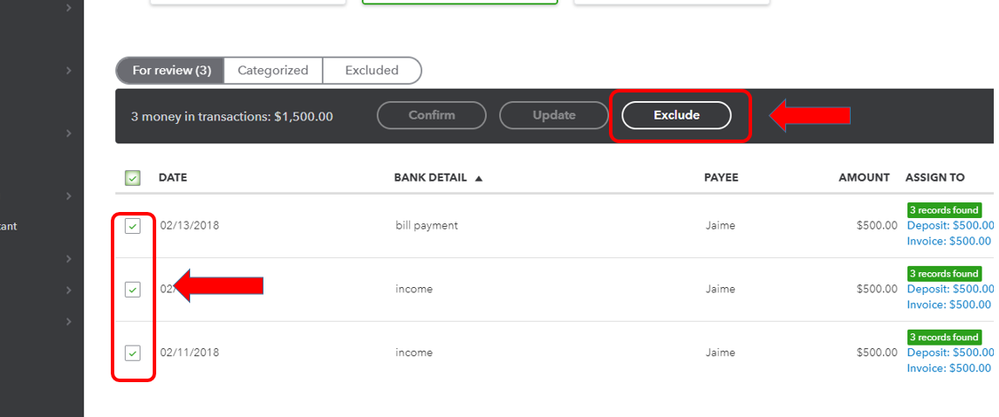Uncheck the middle income row checkbox
This screenshot has height=417, width=999.
[133, 289]
